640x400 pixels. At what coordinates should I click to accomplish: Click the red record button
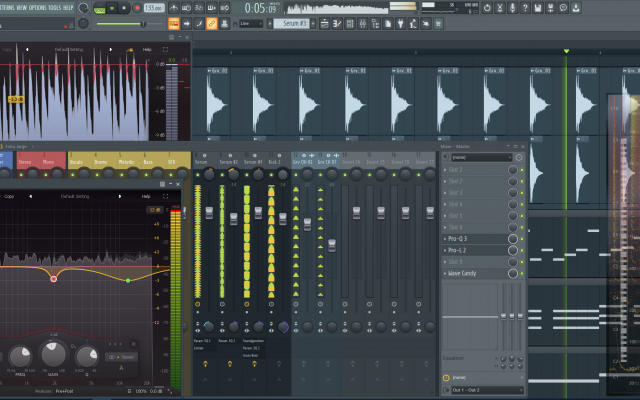[x=137, y=8]
